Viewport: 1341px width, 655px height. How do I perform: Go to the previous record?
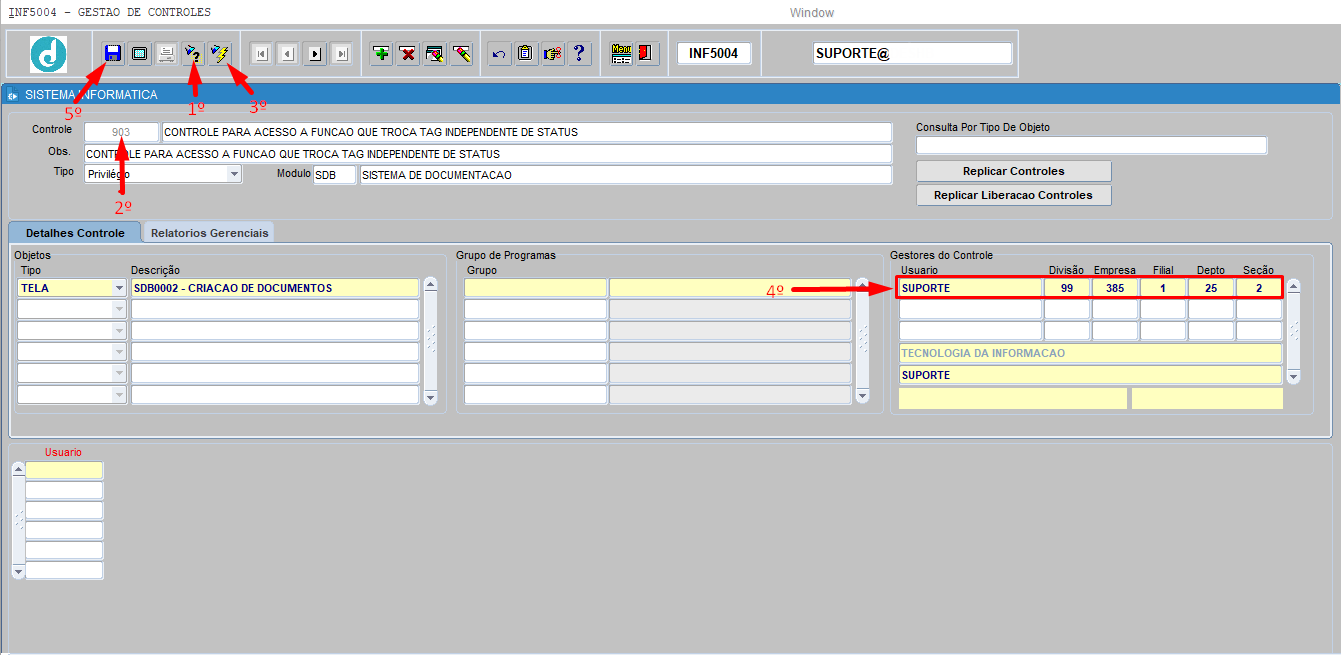point(288,54)
